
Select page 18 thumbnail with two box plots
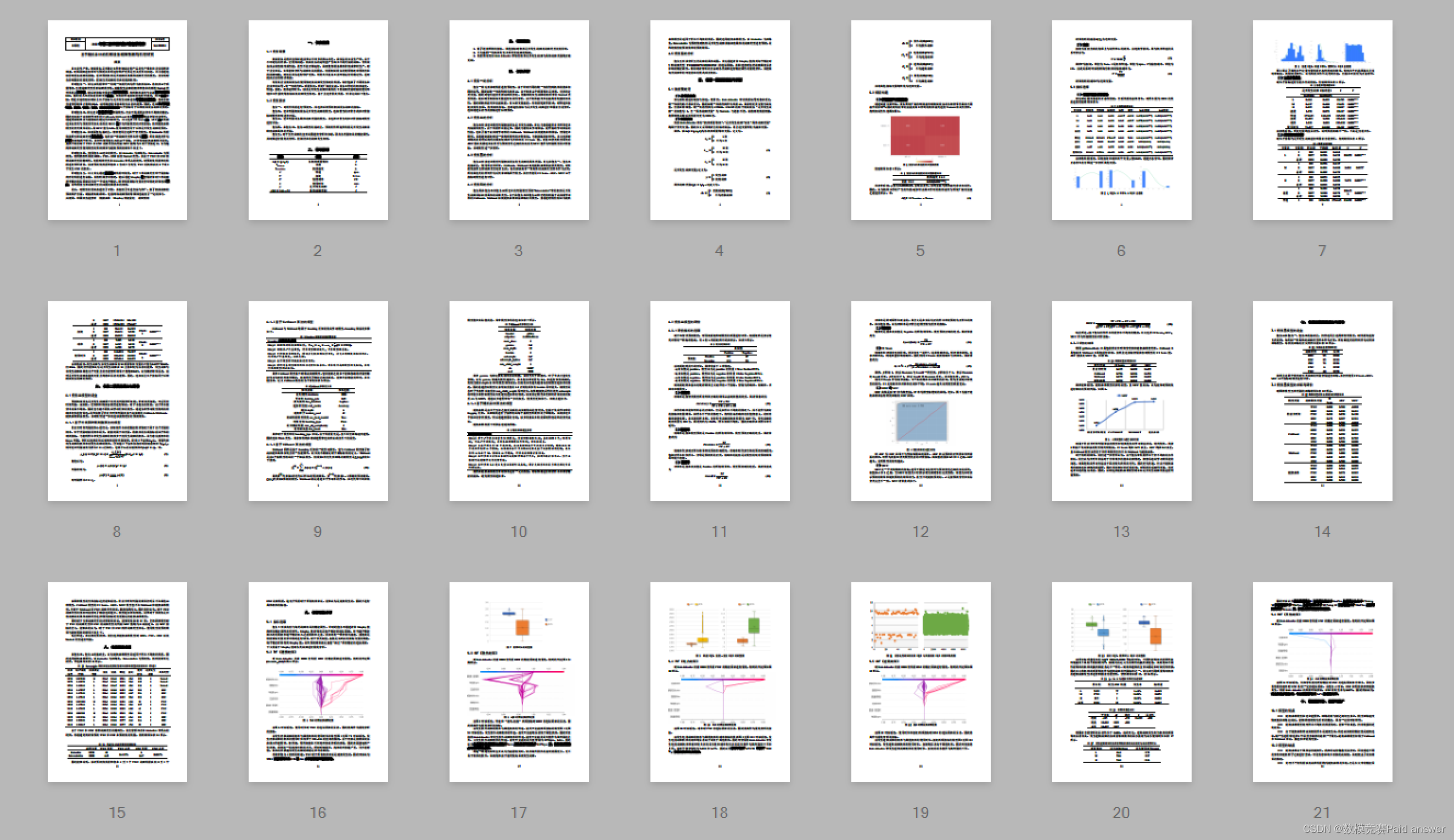720,682
